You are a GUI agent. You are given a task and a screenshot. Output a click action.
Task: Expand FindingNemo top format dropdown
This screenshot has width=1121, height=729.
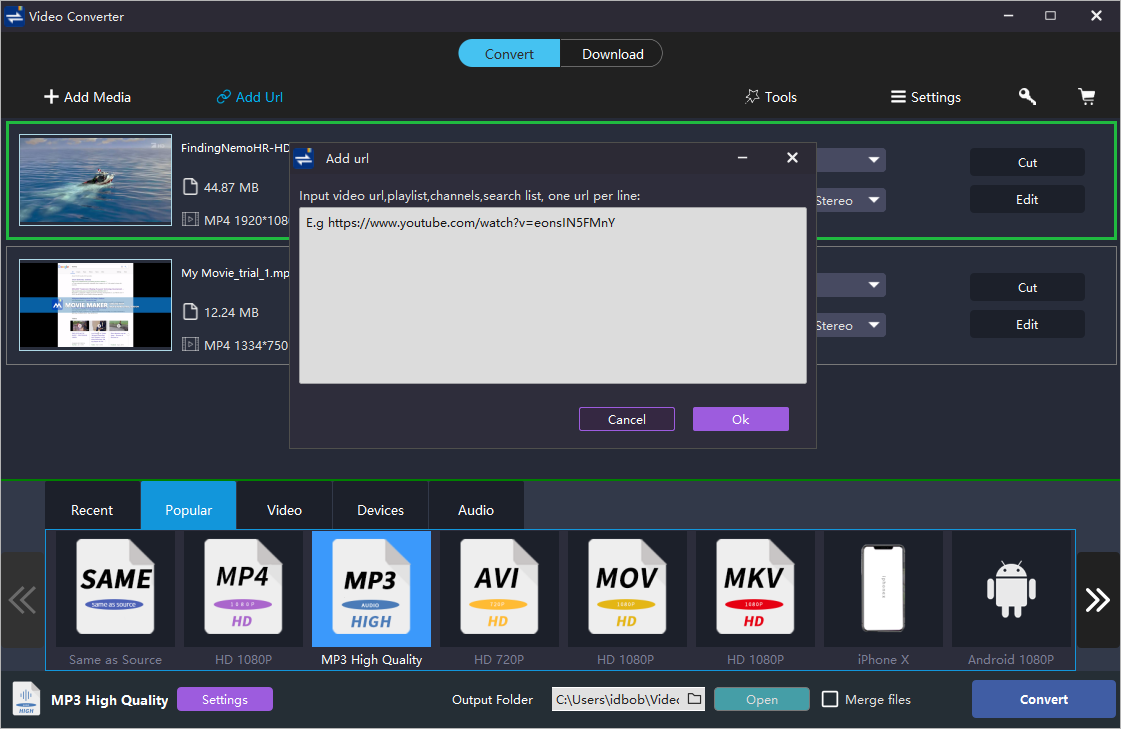click(x=874, y=160)
